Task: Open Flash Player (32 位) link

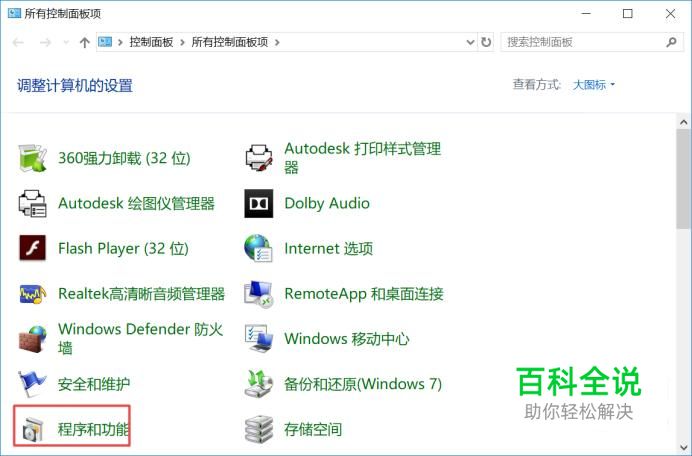Action: tap(123, 249)
